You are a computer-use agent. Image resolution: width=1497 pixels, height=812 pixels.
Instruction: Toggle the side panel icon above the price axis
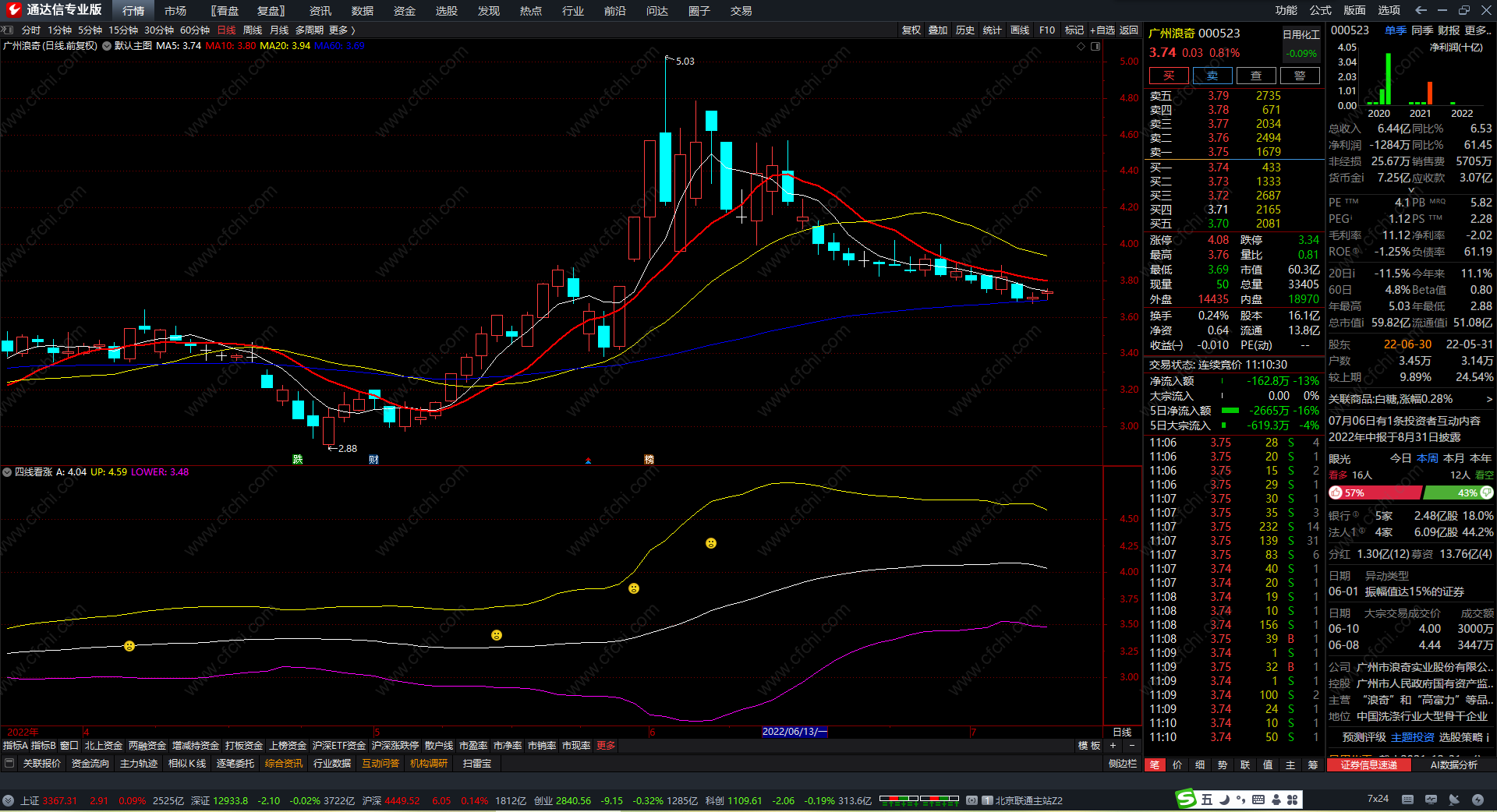[1095, 46]
